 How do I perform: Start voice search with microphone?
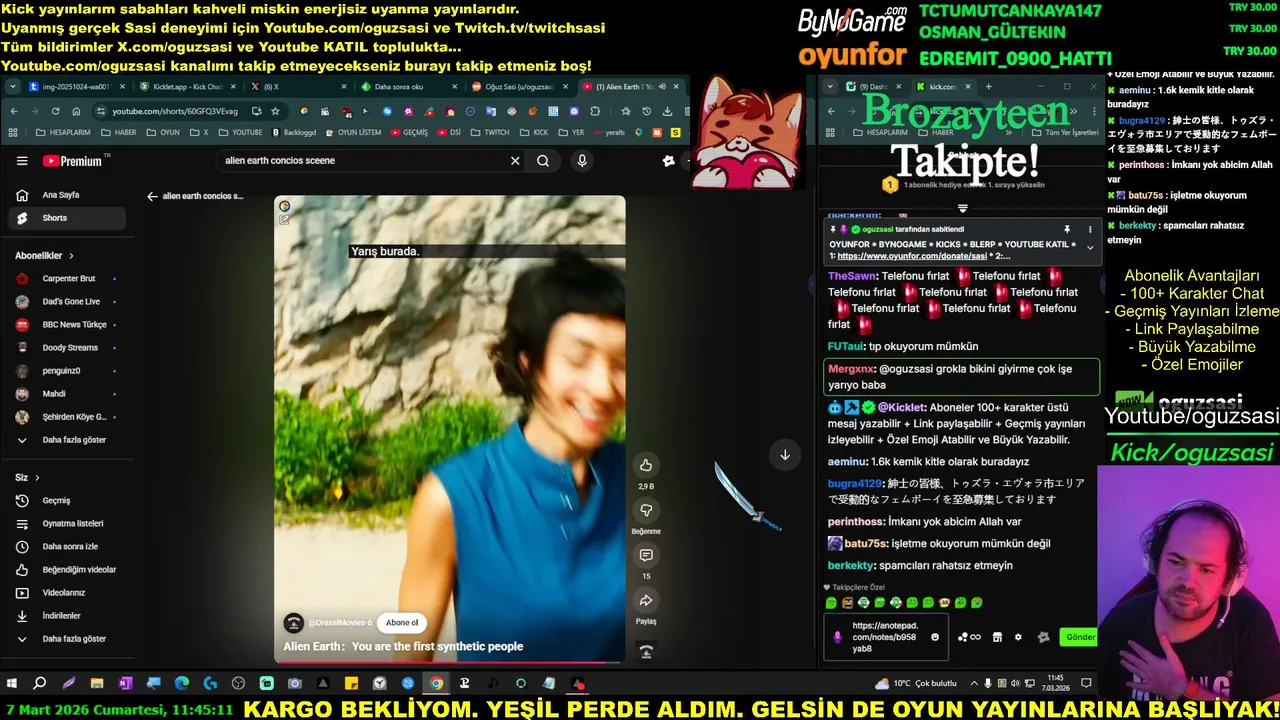click(x=582, y=161)
